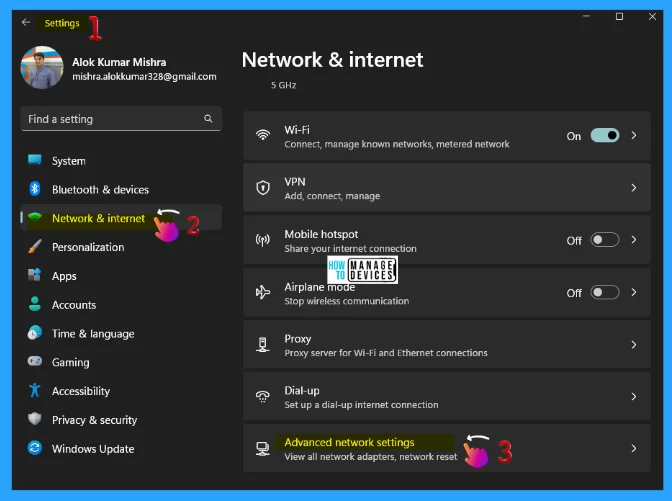
Task: Close the Settings window
Action: (652, 16)
